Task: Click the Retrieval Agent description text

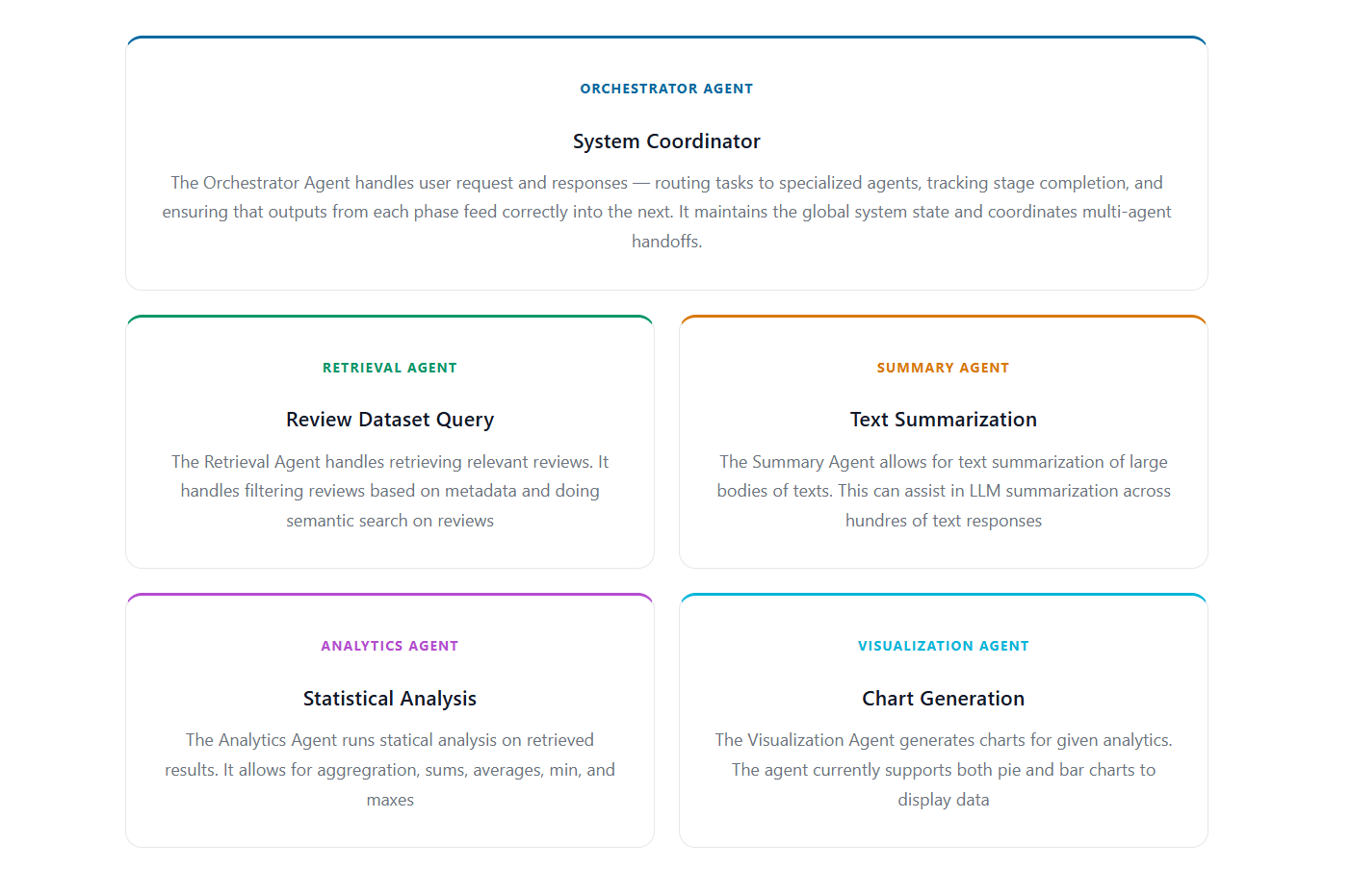Action: point(390,491)
